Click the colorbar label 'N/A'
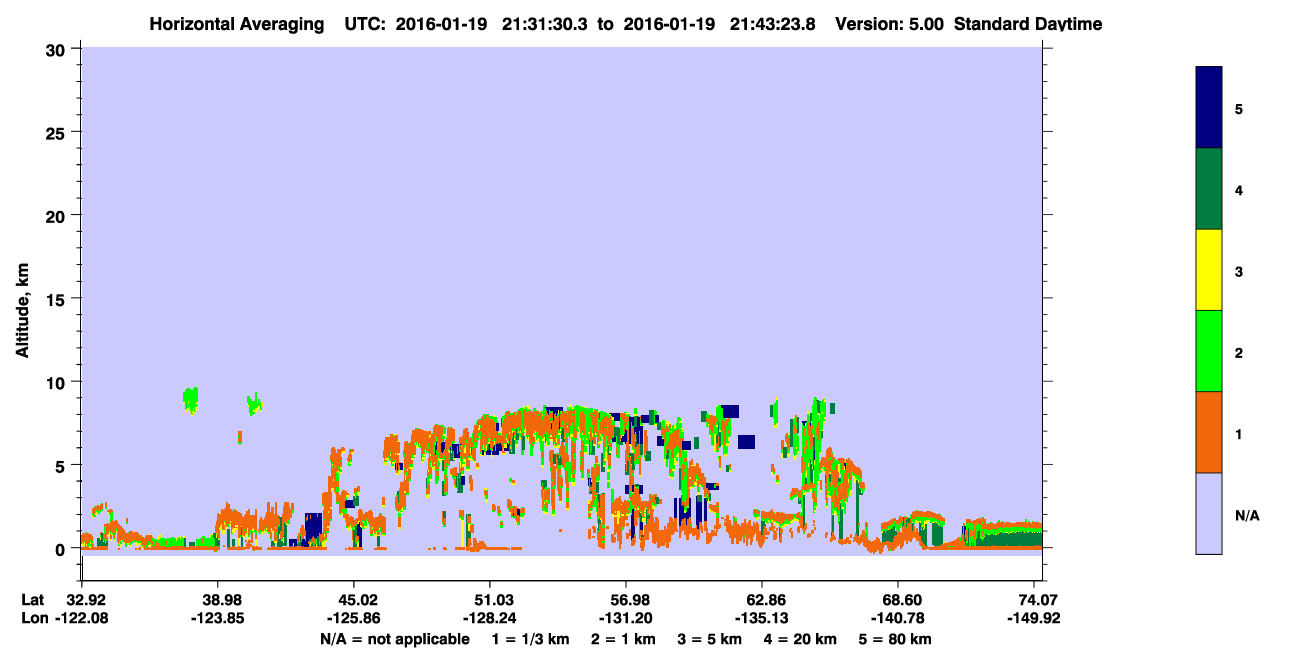 tap(1246, 515)
